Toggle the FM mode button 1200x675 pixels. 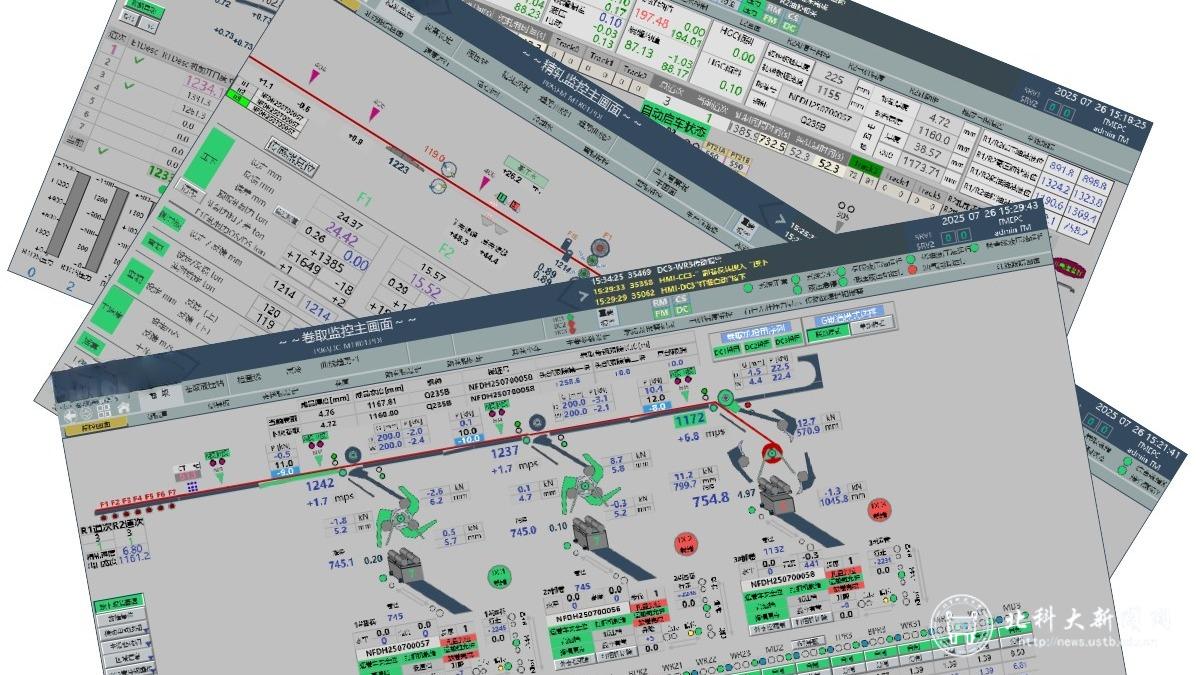click(661, 312)
